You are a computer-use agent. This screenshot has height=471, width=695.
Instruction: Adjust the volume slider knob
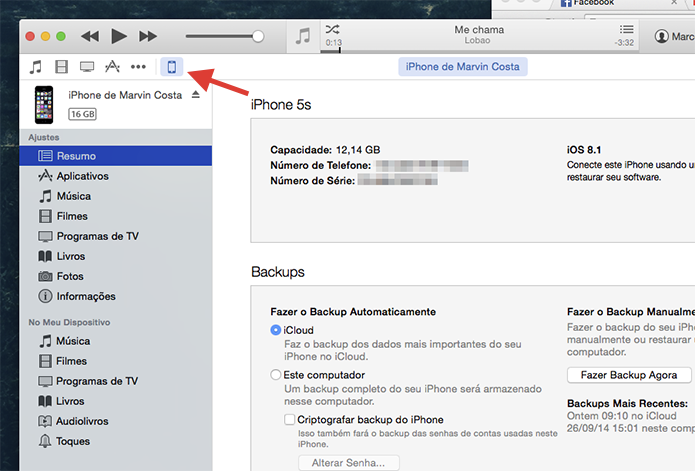pyautogui.click(x=258, y=36)
